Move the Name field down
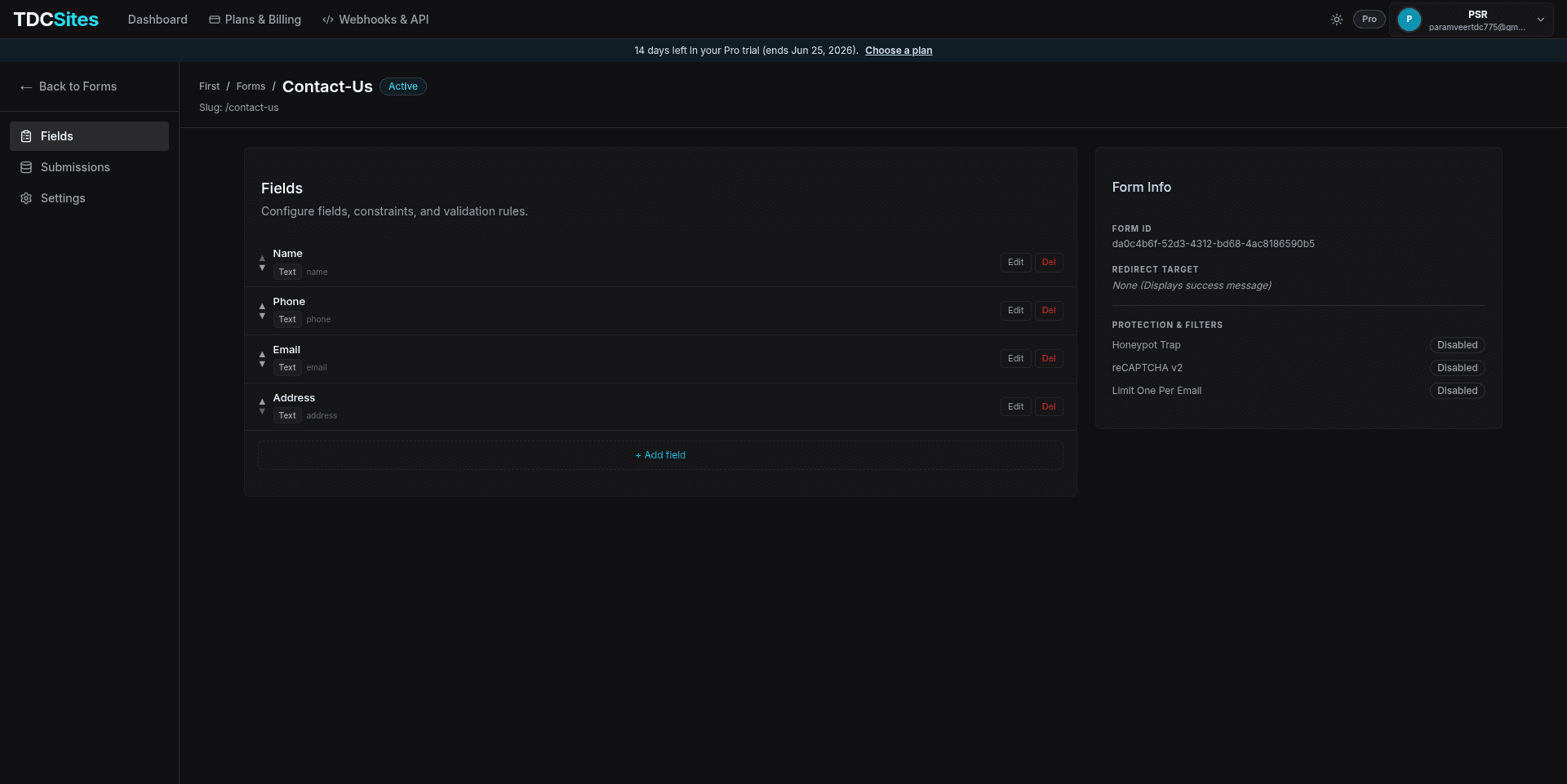Viewport: 1567px width, 784px height. point(262,268)
